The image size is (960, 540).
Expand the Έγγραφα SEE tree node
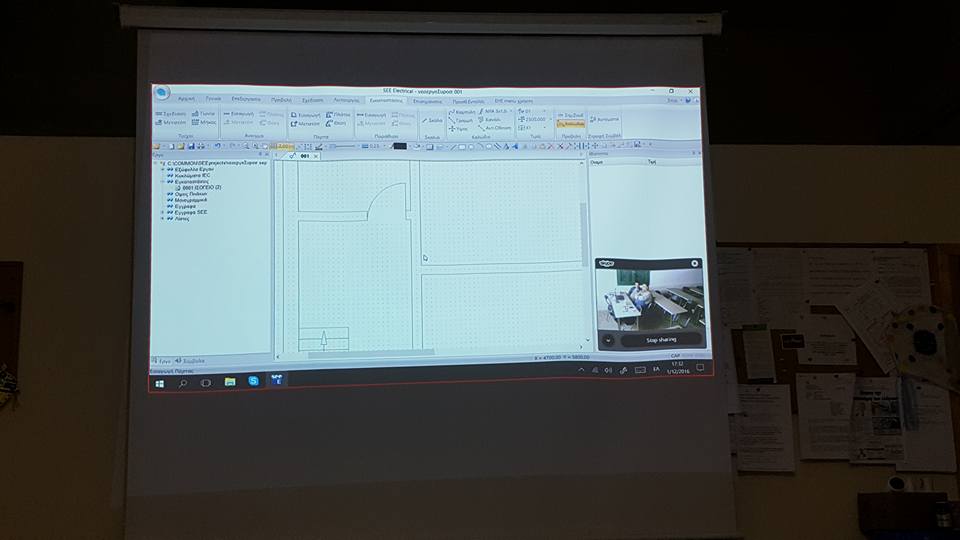tap(162, 212)
